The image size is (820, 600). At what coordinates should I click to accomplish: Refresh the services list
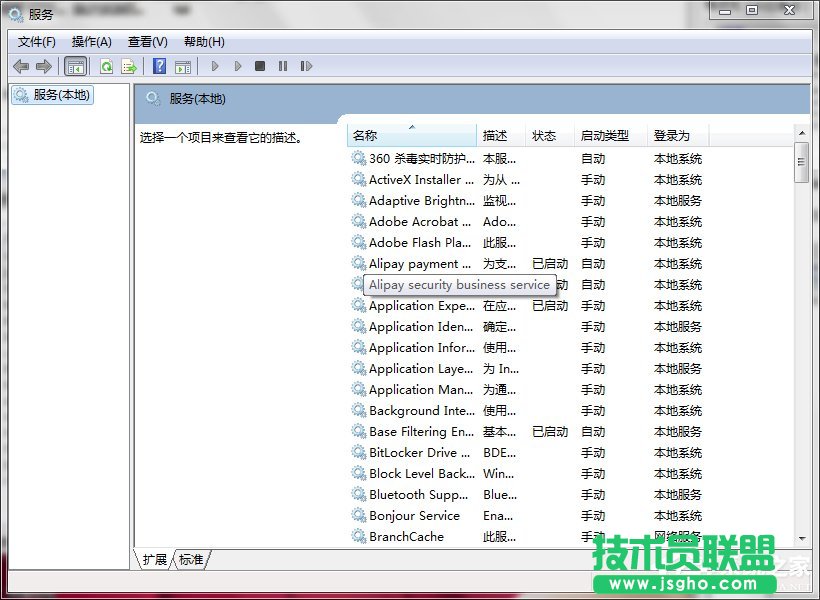pyautogui.click(x=106, y=66)
